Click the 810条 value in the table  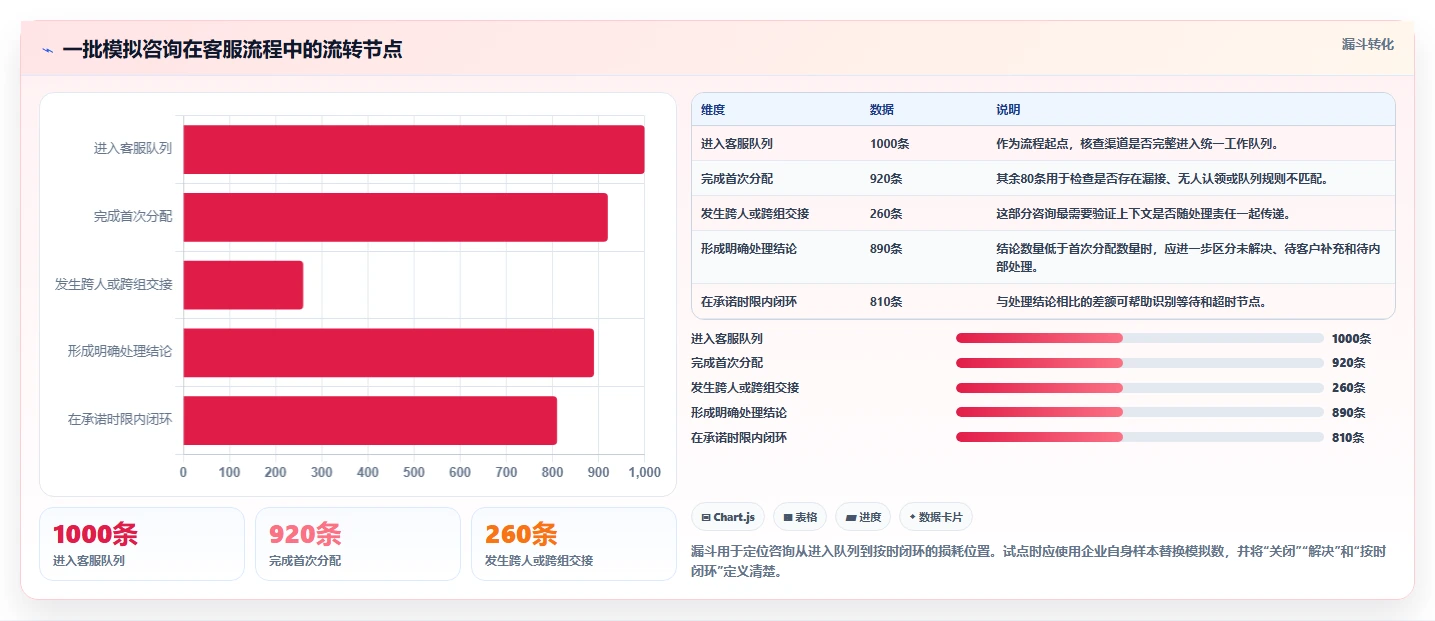point(886,301)
